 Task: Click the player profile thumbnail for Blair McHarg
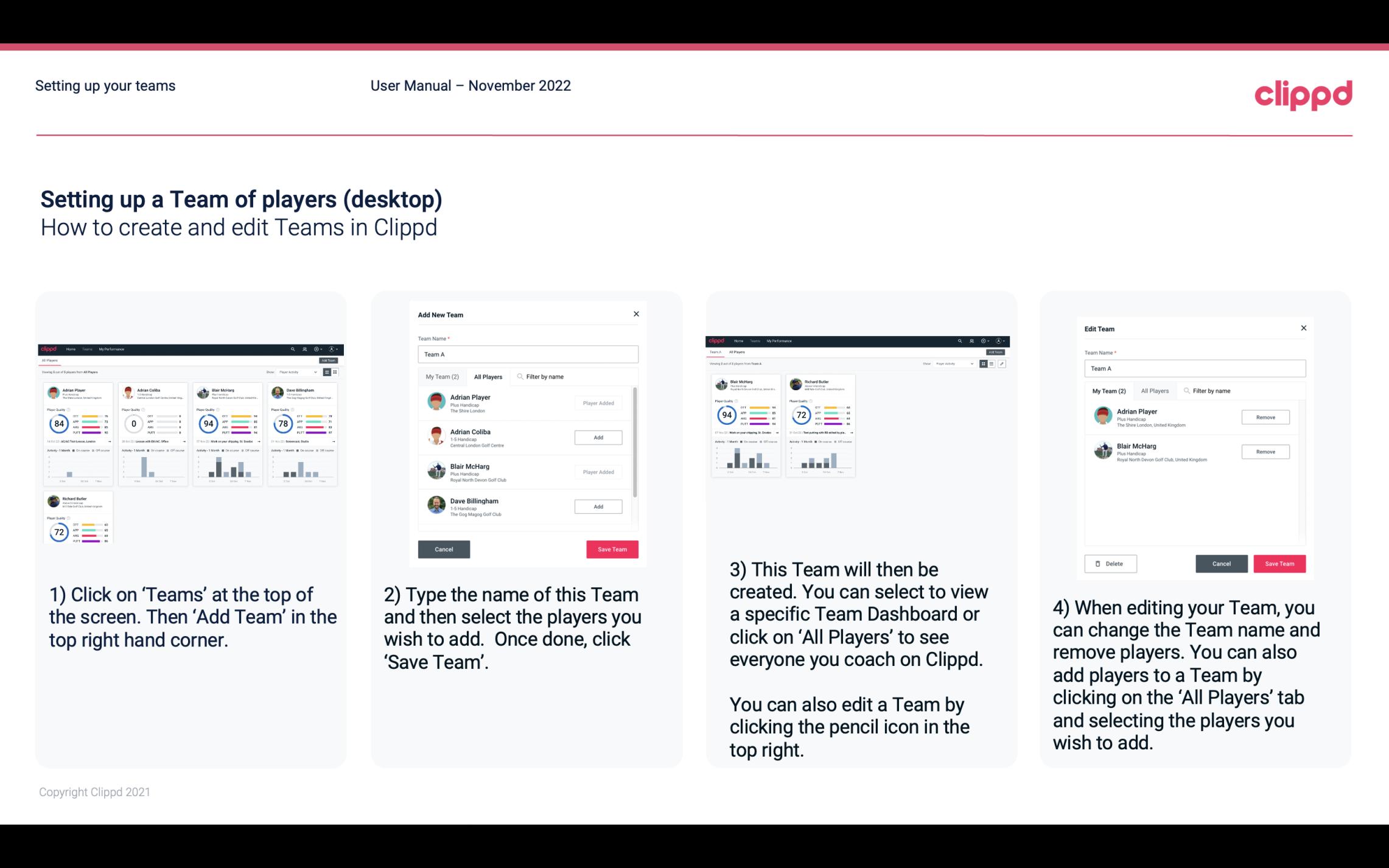(x=437, y=471)
